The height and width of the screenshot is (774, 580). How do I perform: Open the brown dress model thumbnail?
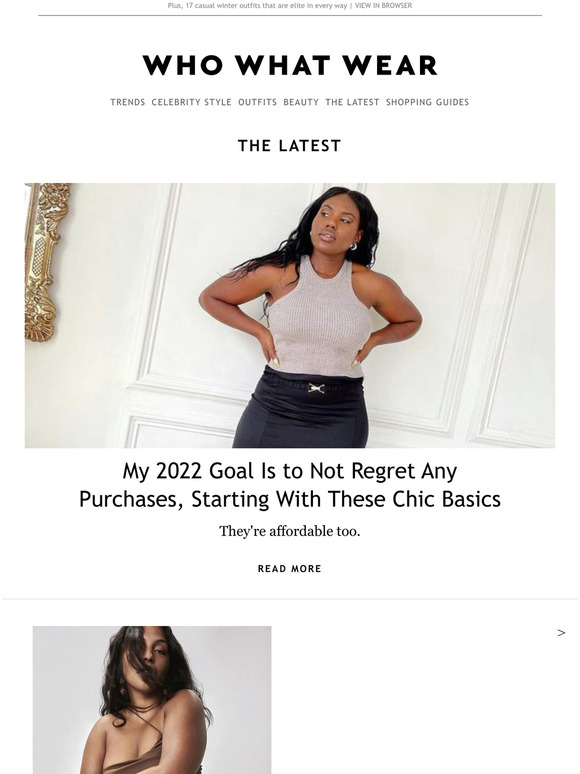(x=152, y=700)
